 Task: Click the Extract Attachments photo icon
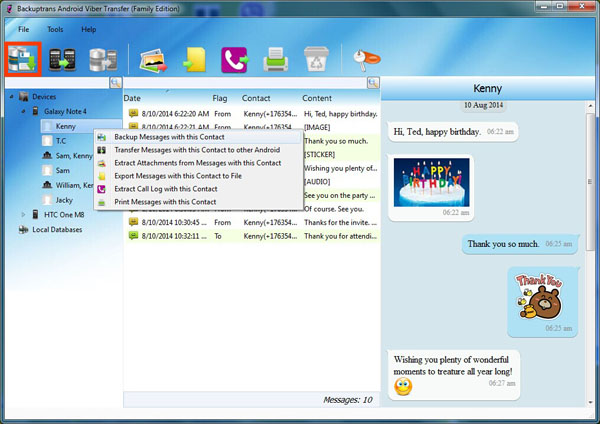pyautogui.click(x=153, y=60)
